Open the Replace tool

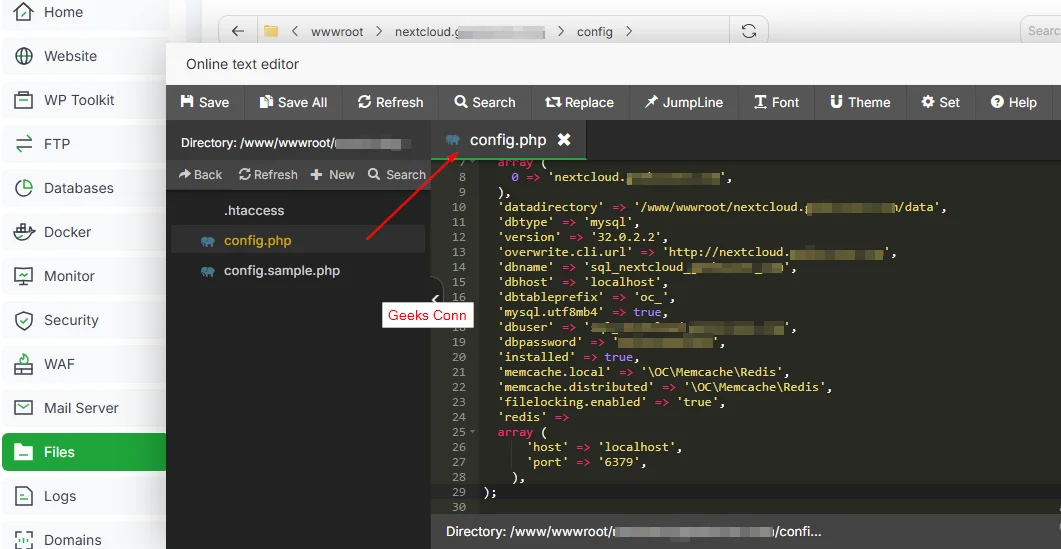[x=579, y=102]
